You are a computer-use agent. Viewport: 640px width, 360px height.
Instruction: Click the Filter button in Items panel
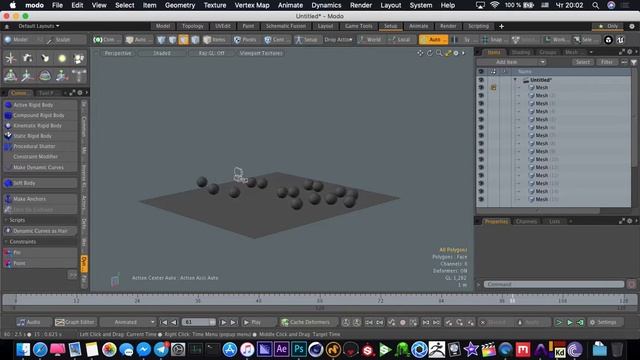[x=607, y=62]
